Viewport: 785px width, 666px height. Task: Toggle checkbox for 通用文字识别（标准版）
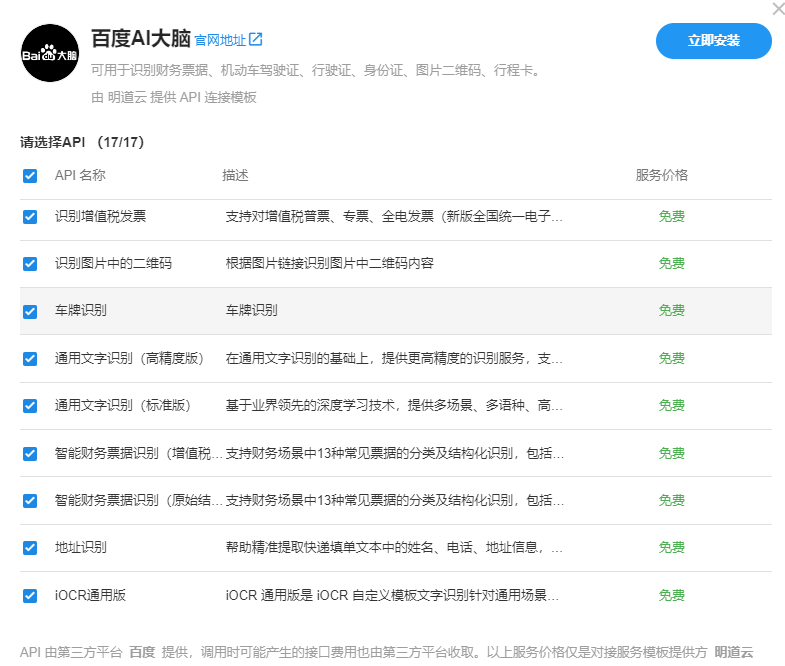pyautogui.click(x=30, y=406)
